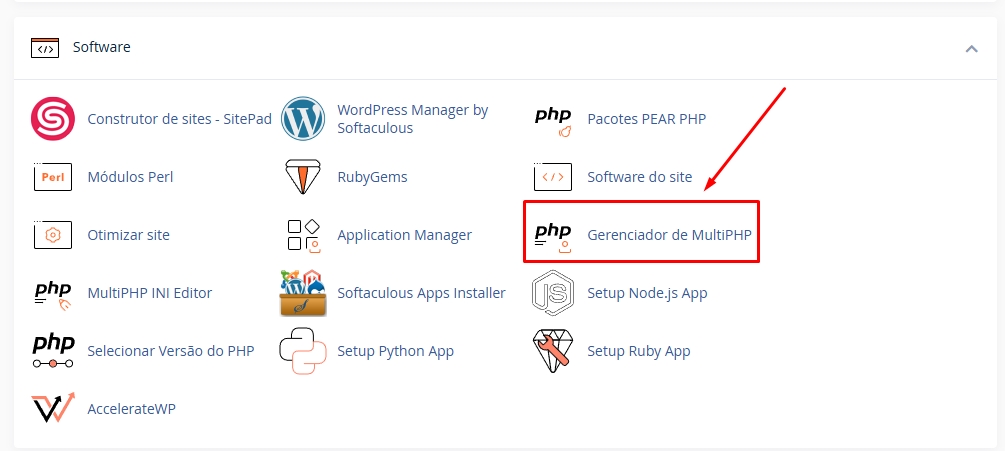This screenshot has width=1005, height=451.
Task: Select the Setup Node.js App icon
Action: click(x=553, y=293)
